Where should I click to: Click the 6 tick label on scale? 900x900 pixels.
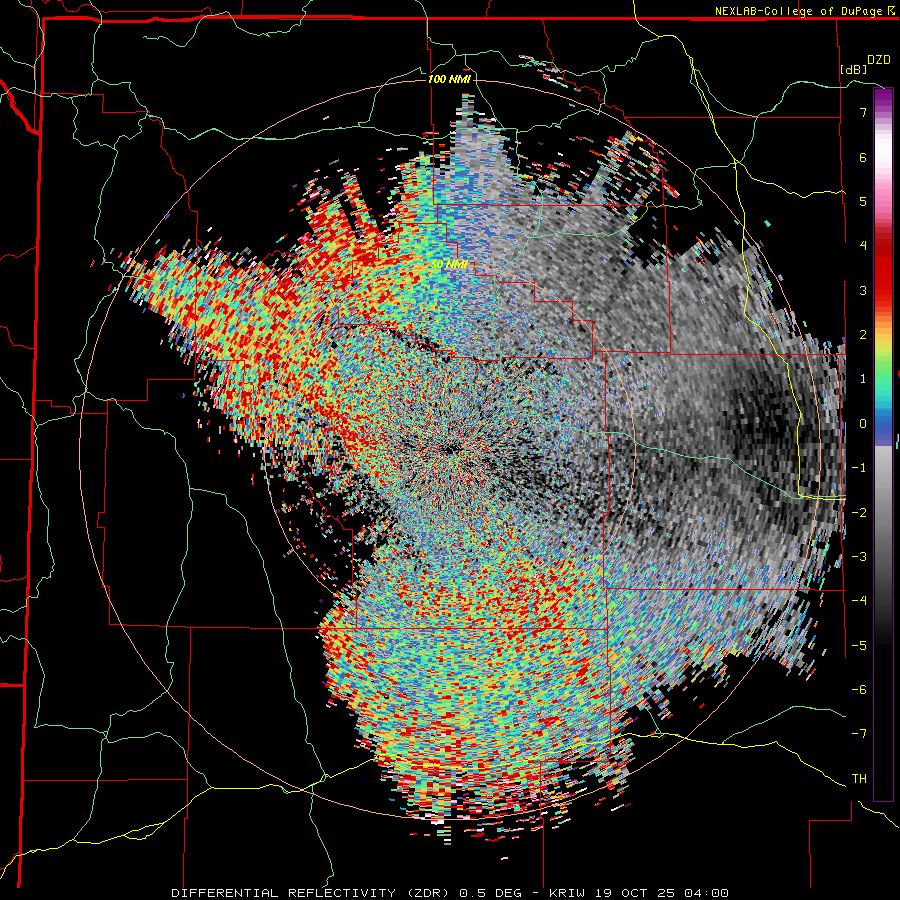click(863, 157)
